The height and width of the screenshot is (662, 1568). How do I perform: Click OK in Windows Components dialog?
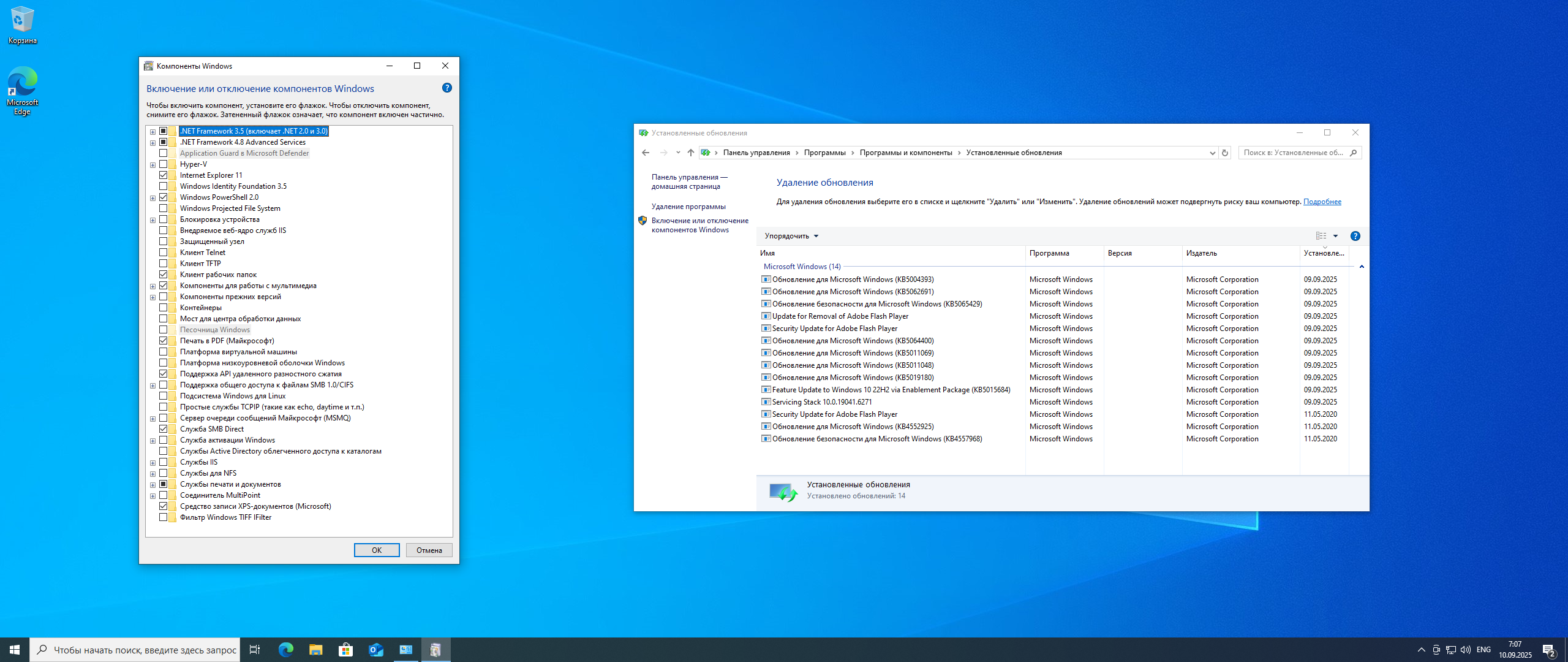(x=377, y=550)
